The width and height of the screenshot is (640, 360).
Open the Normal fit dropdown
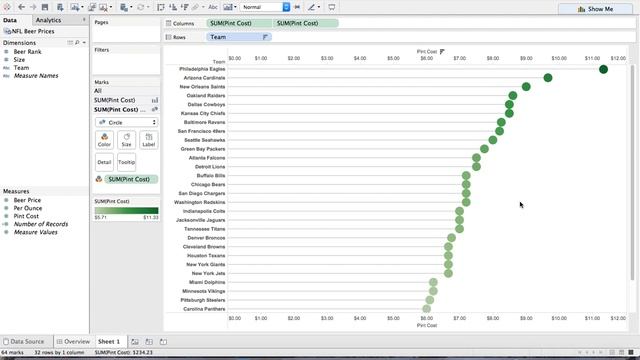click(265, 7)
